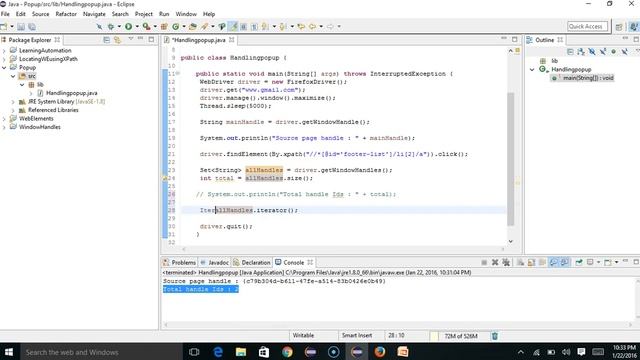Open the Project menu

pos(144,14)
